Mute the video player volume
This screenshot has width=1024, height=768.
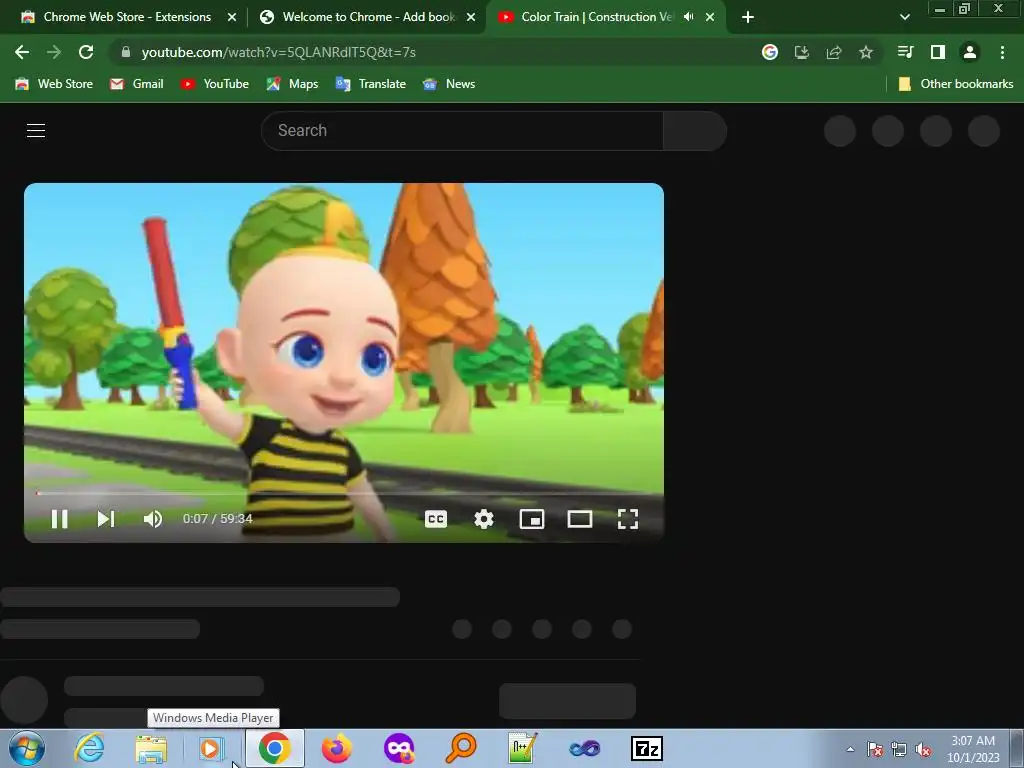point(153,519)
